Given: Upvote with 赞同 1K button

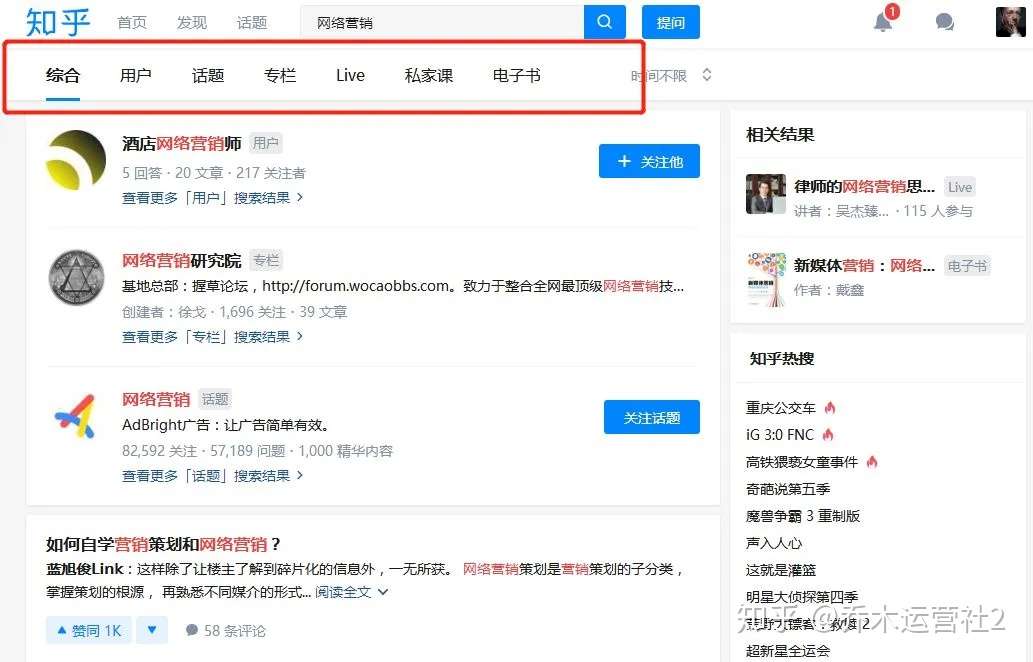Looking at the screenshot, I should [x=89, y=630].
